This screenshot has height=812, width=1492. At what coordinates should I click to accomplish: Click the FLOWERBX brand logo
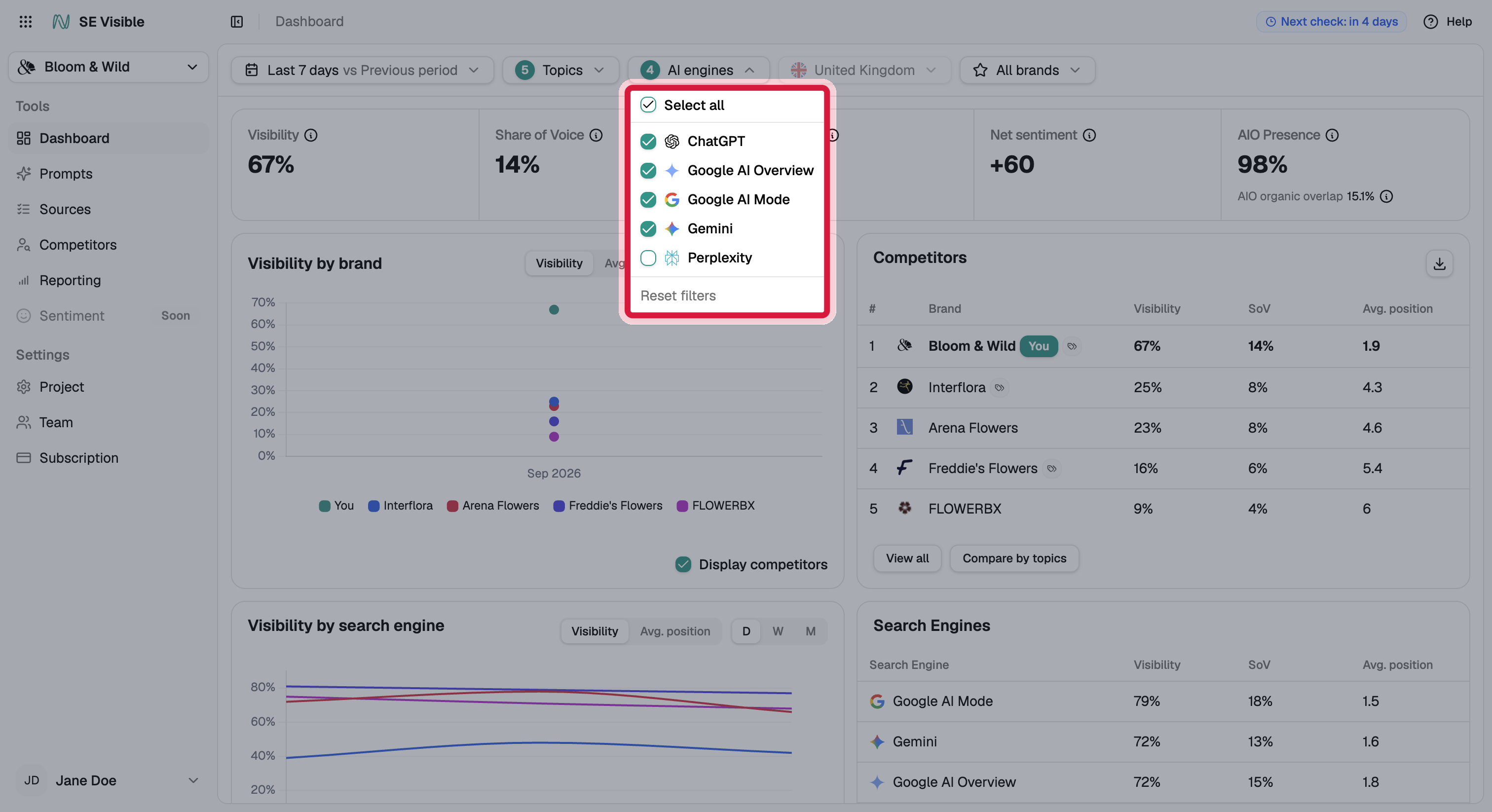905,509
